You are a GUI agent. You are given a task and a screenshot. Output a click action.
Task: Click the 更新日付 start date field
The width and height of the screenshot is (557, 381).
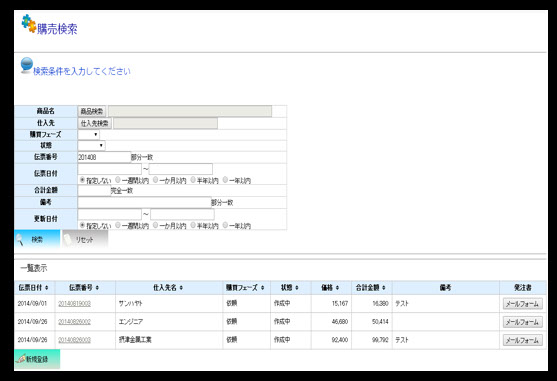109,214
